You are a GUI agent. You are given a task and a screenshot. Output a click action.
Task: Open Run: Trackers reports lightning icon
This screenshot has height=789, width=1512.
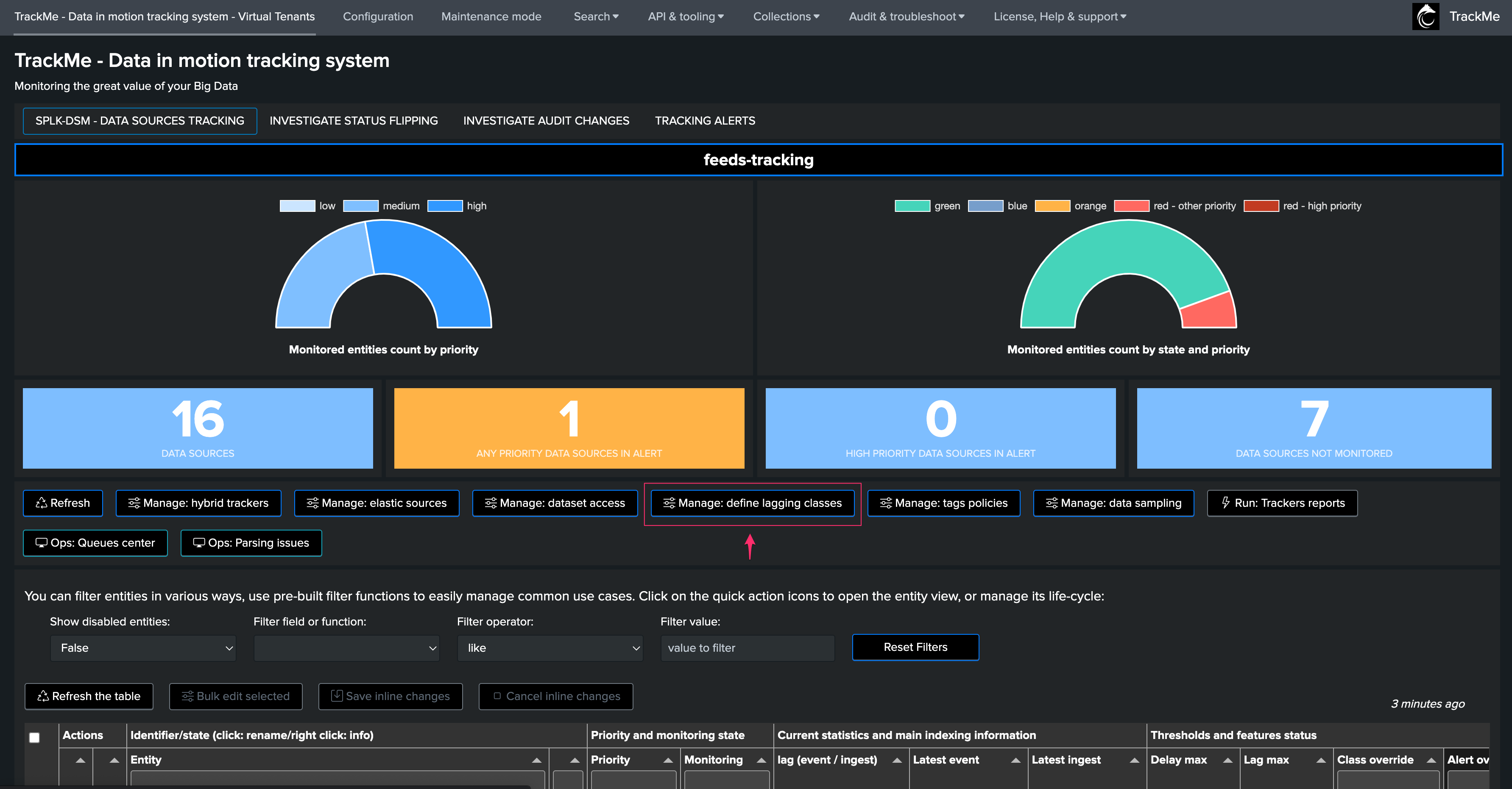click(1225, 502)
